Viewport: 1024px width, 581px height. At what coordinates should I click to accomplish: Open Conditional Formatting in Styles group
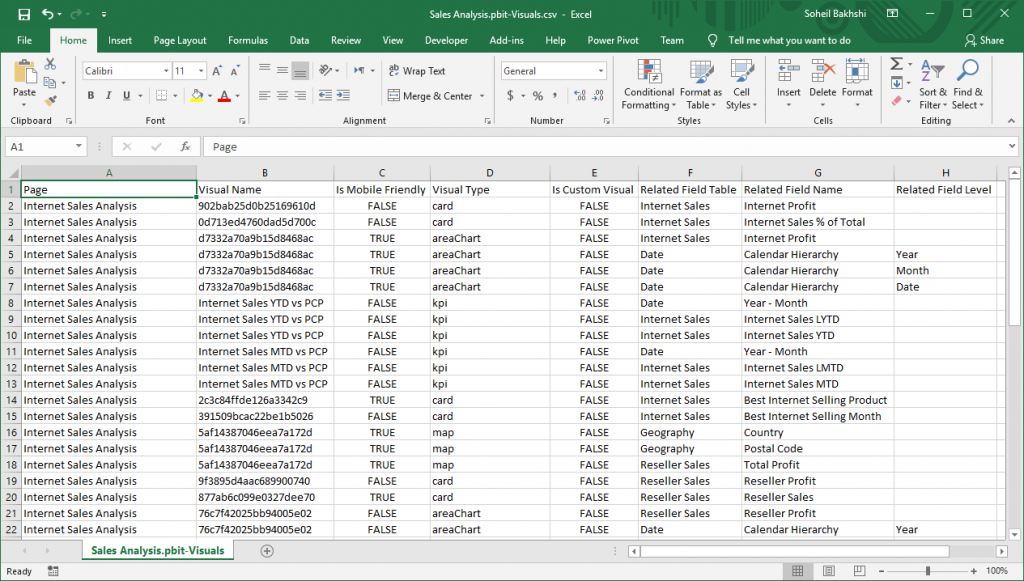[648, 85]
